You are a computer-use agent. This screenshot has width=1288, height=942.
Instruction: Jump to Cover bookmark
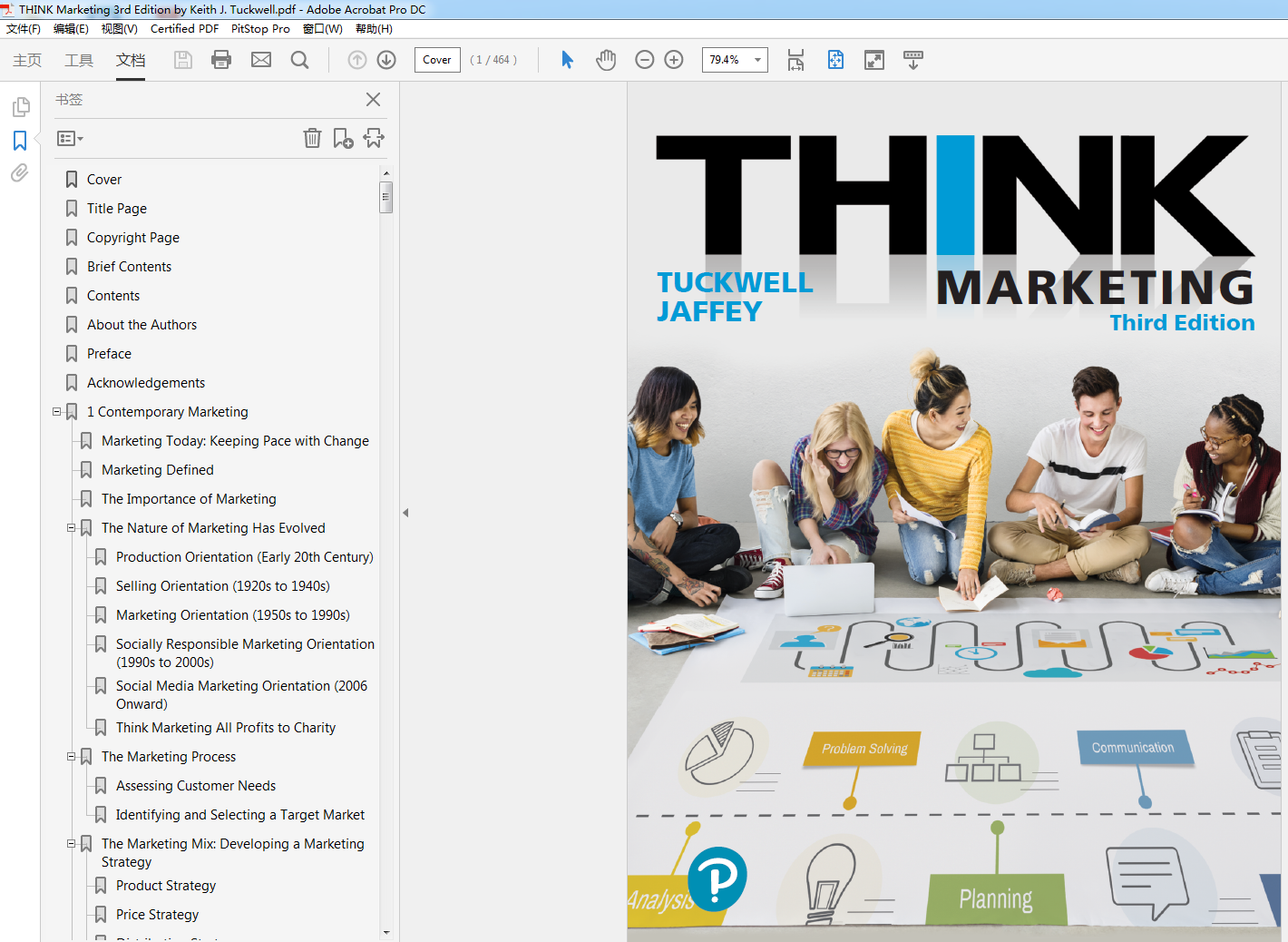tap(104, 180)
